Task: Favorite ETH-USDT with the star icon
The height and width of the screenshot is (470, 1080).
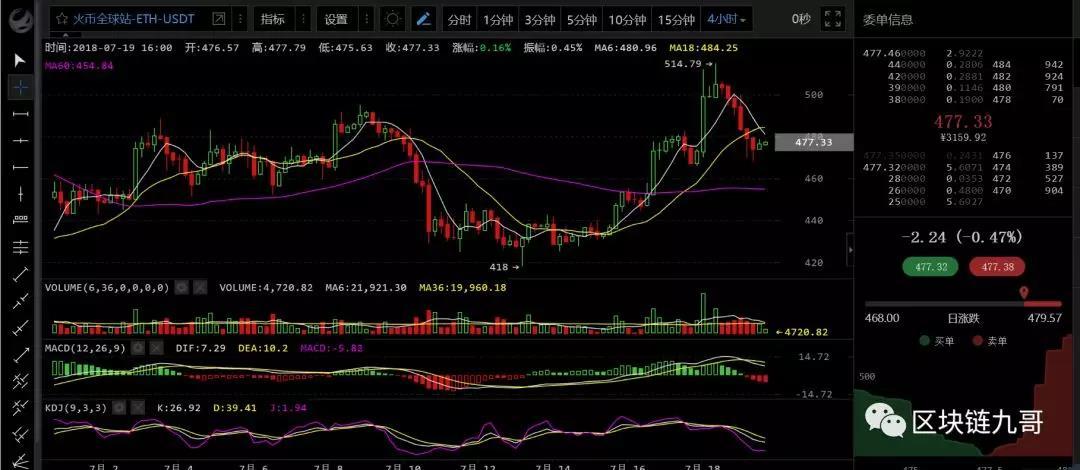Action: tap(62, 19)
